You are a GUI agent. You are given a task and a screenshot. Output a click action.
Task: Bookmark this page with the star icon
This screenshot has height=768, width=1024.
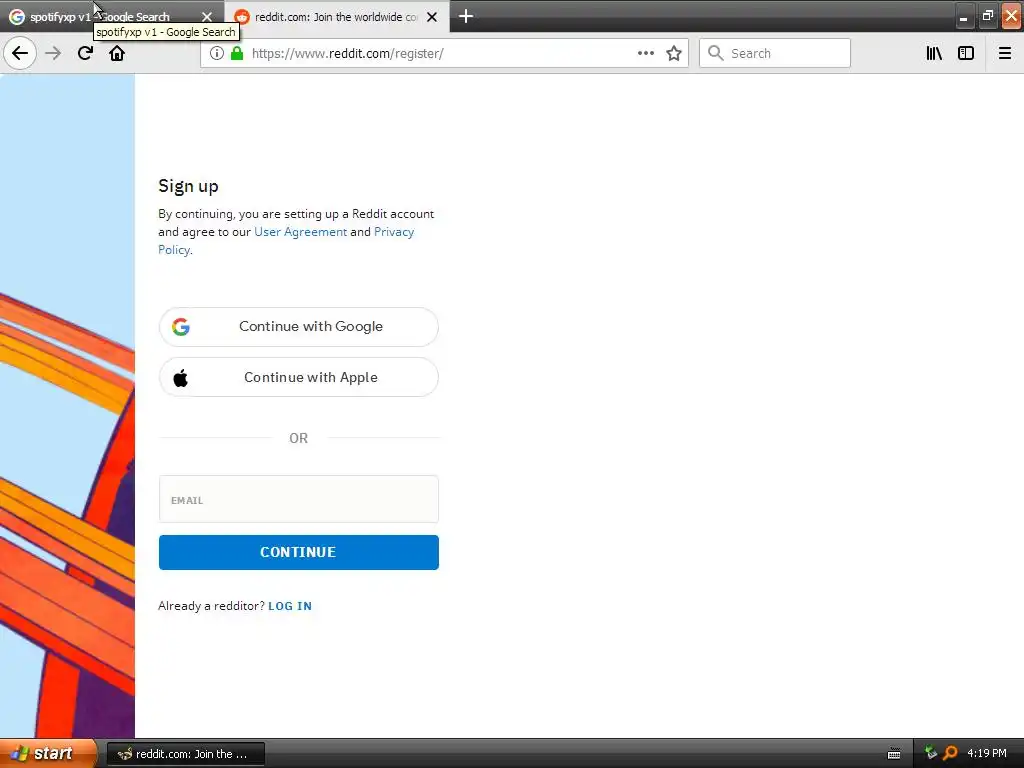674,54
